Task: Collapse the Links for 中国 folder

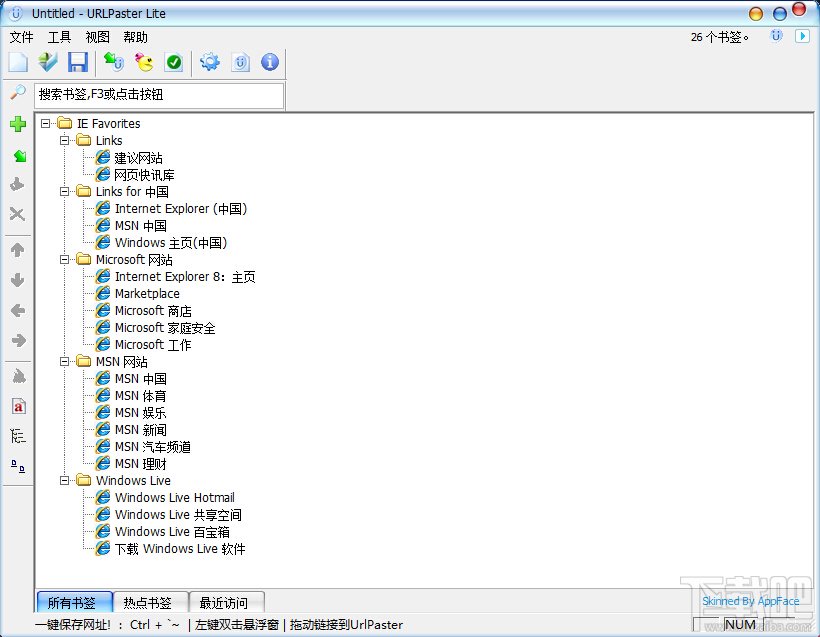Action: pos(64,191)
